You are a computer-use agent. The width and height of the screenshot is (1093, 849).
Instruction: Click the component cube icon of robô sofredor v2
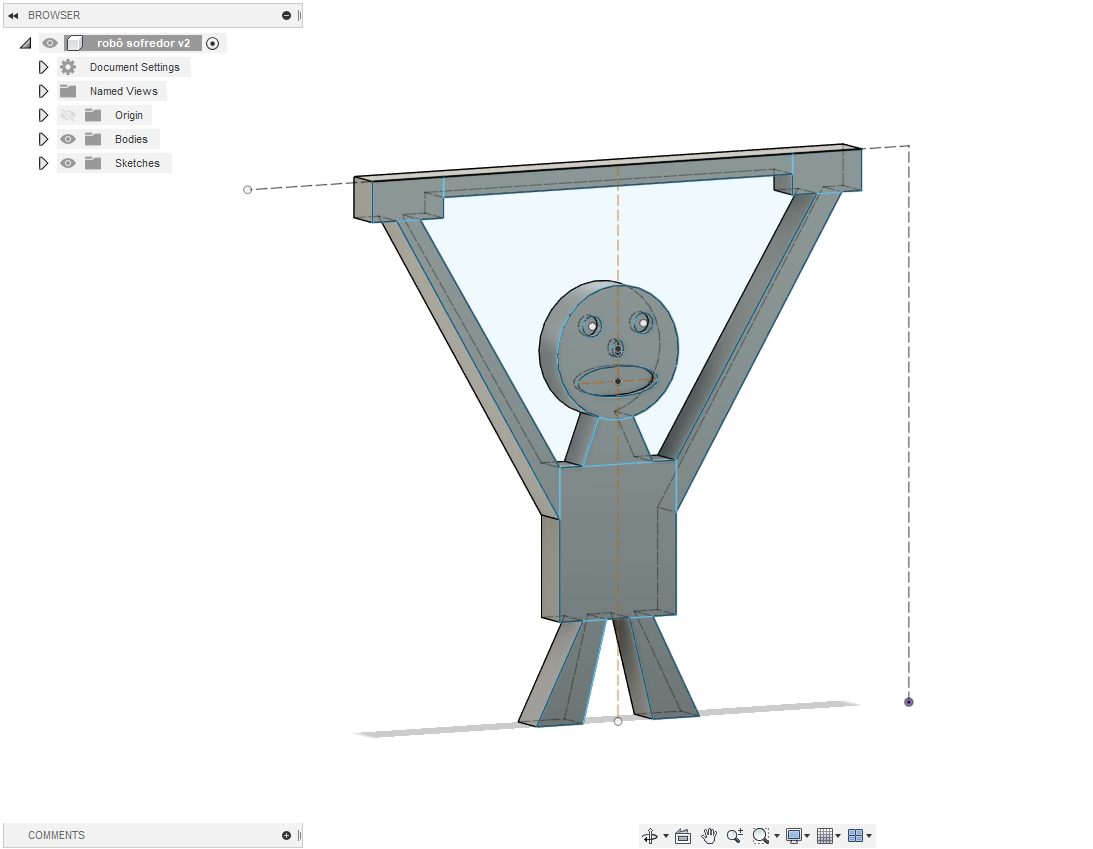(x=75, y=43)
